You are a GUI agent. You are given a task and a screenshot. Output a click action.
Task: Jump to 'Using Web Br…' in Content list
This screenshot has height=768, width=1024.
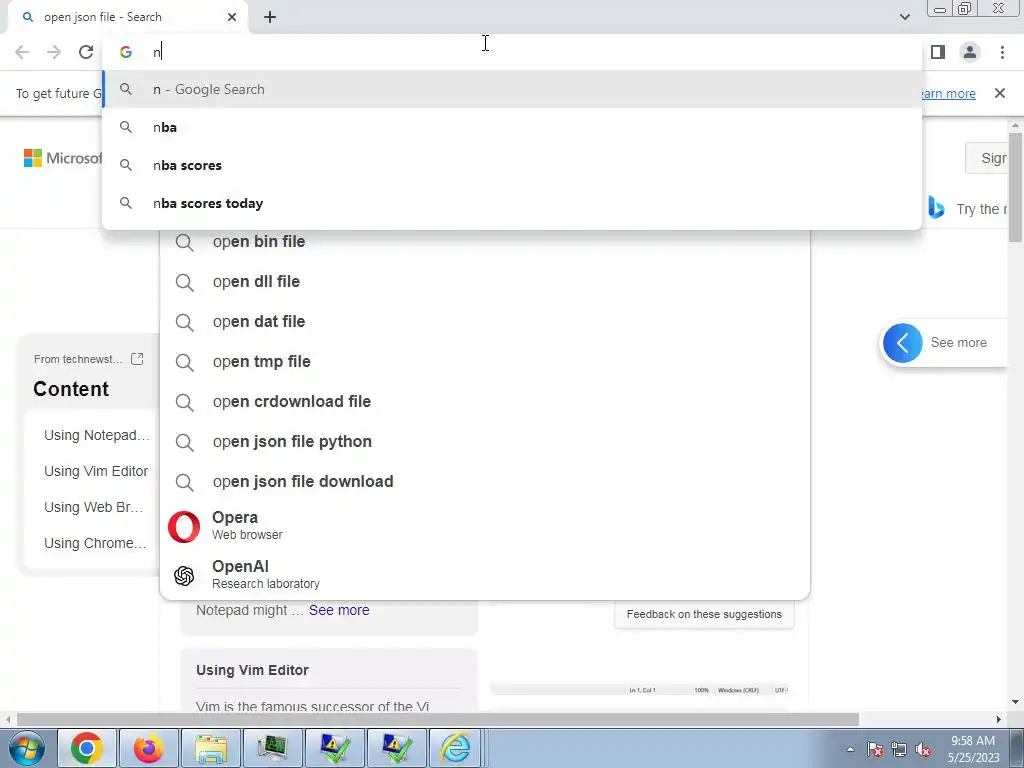(x=93, y=507)
